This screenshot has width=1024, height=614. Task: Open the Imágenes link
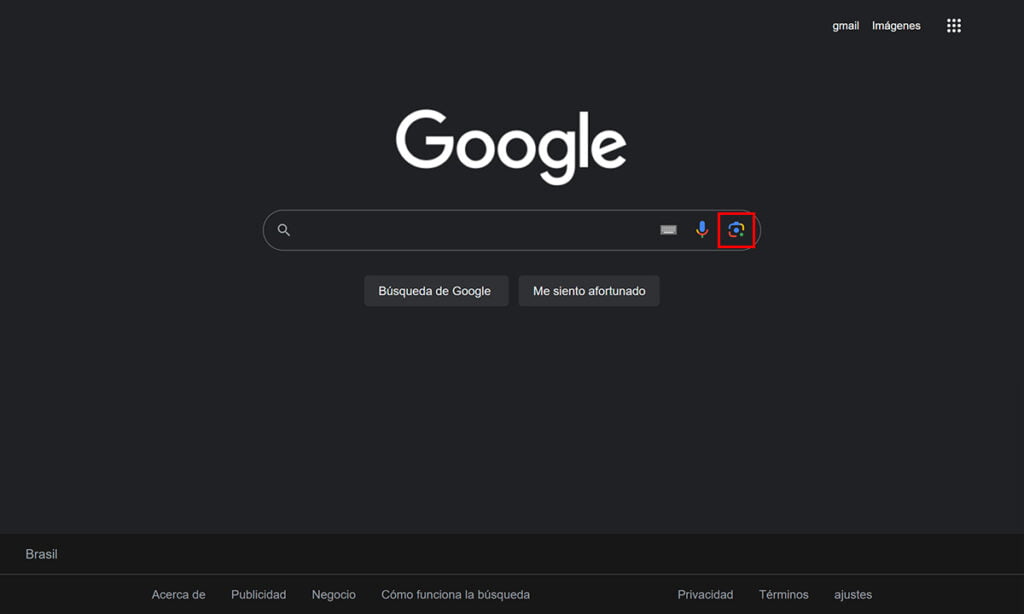point(896,26)
